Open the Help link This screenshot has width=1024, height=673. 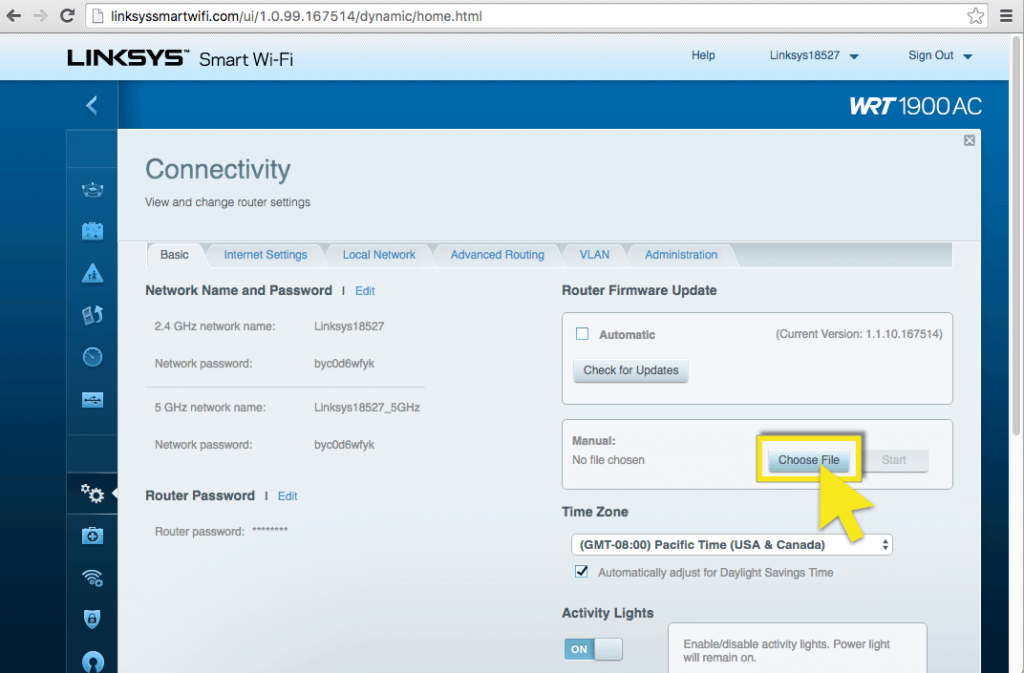[703, 55]
